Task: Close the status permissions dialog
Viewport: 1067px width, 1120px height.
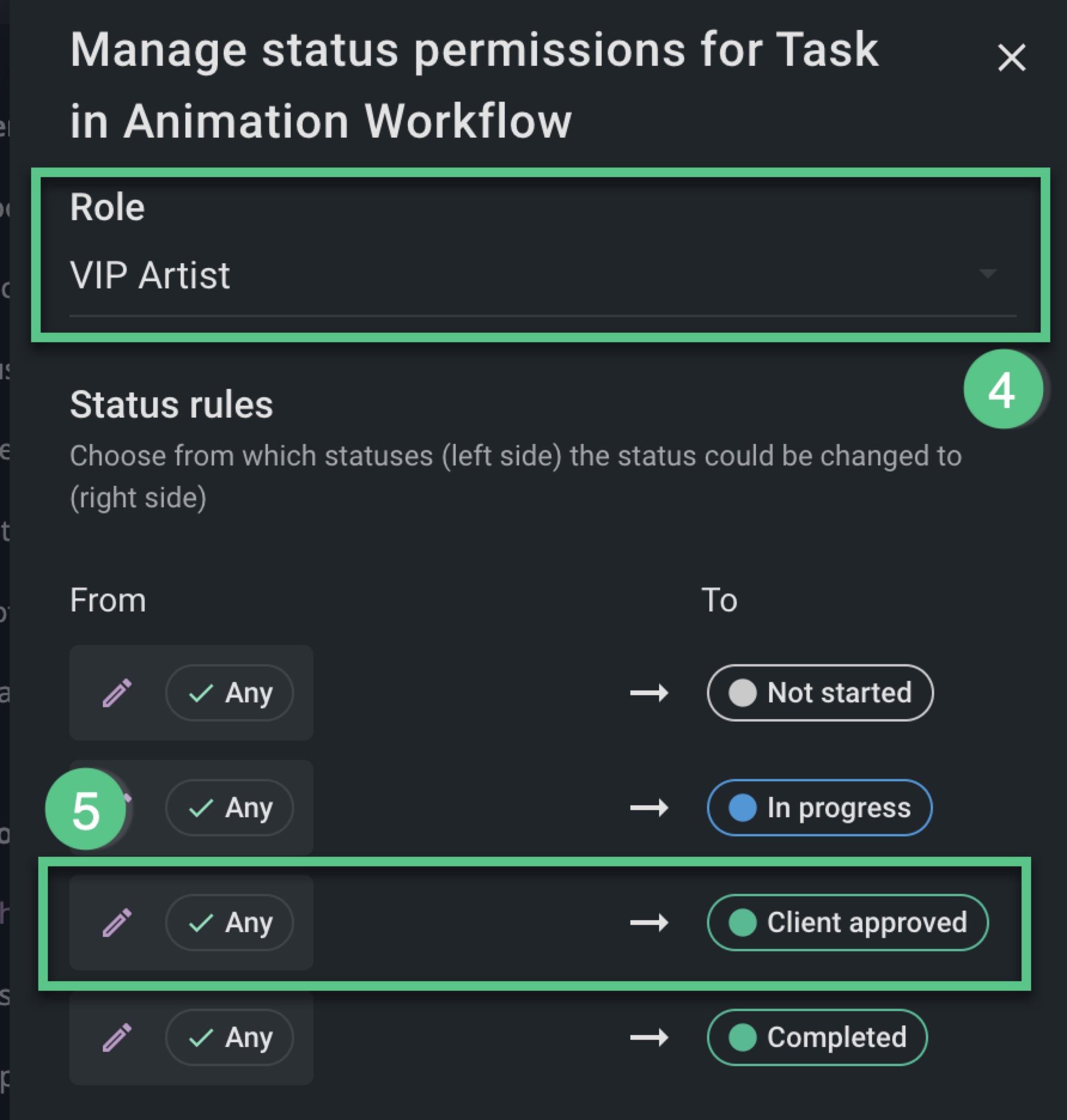Action: tap(1011, 58)
